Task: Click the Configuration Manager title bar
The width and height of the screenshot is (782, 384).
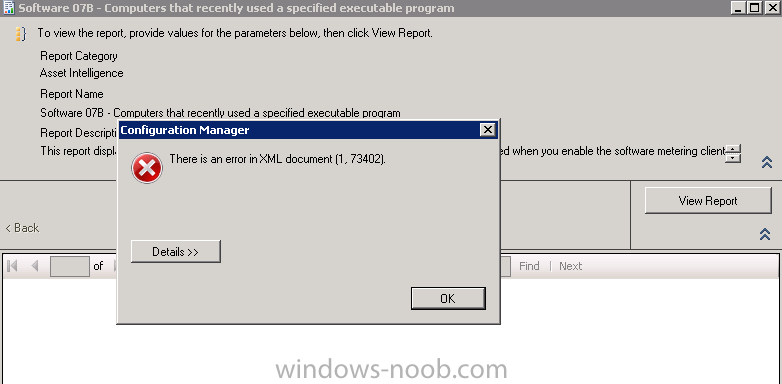Action: point(299,130)
